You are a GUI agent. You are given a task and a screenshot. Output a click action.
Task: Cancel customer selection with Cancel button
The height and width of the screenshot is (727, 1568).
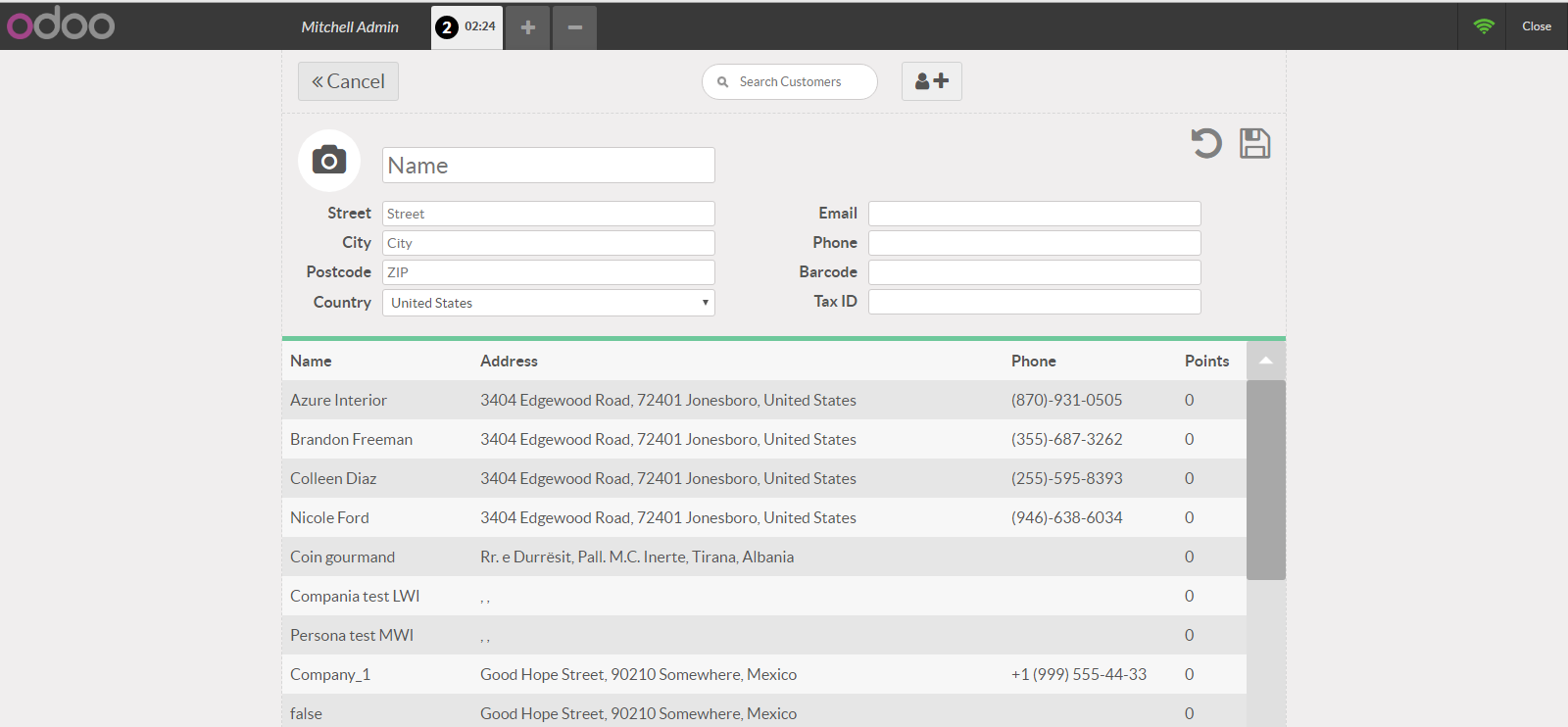click(348, 81)
